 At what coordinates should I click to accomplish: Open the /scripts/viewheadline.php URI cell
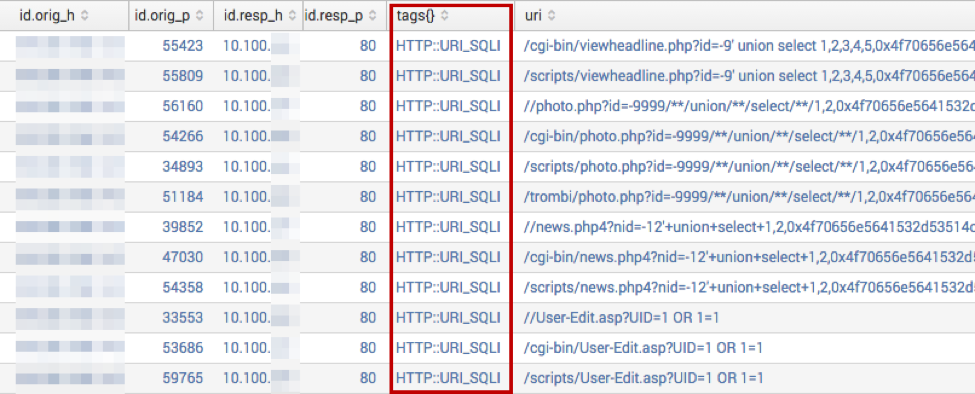click(x=749, y=76)
